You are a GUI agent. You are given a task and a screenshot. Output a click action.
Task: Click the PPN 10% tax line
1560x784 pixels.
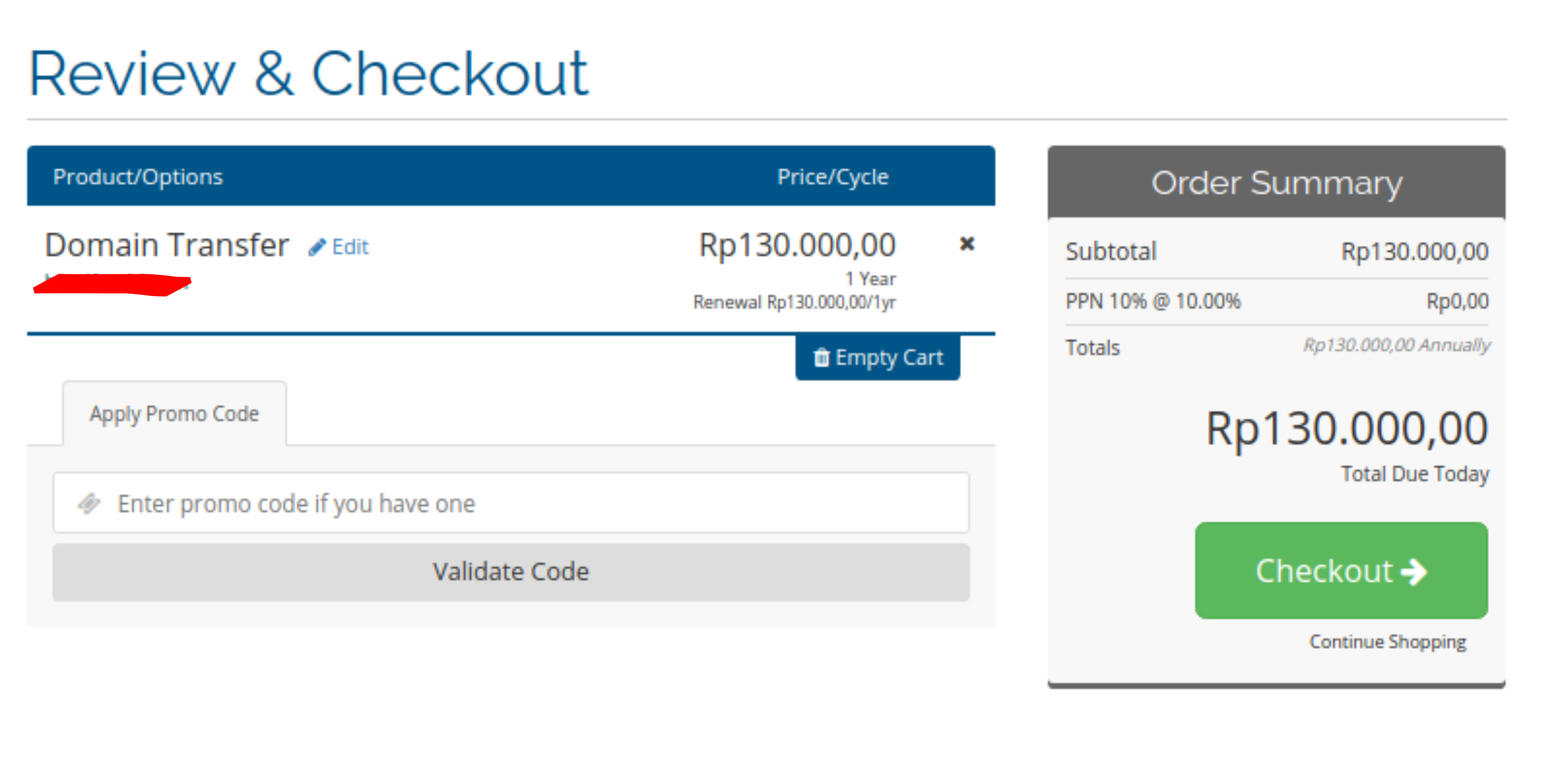tap(1277, 302)
